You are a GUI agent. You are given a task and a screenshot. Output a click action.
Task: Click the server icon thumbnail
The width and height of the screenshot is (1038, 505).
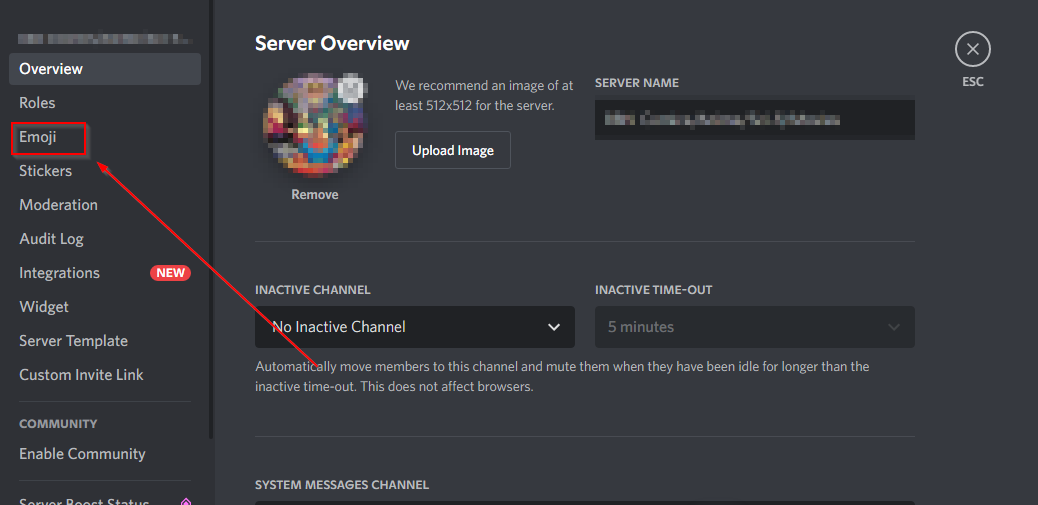point(314,126)
